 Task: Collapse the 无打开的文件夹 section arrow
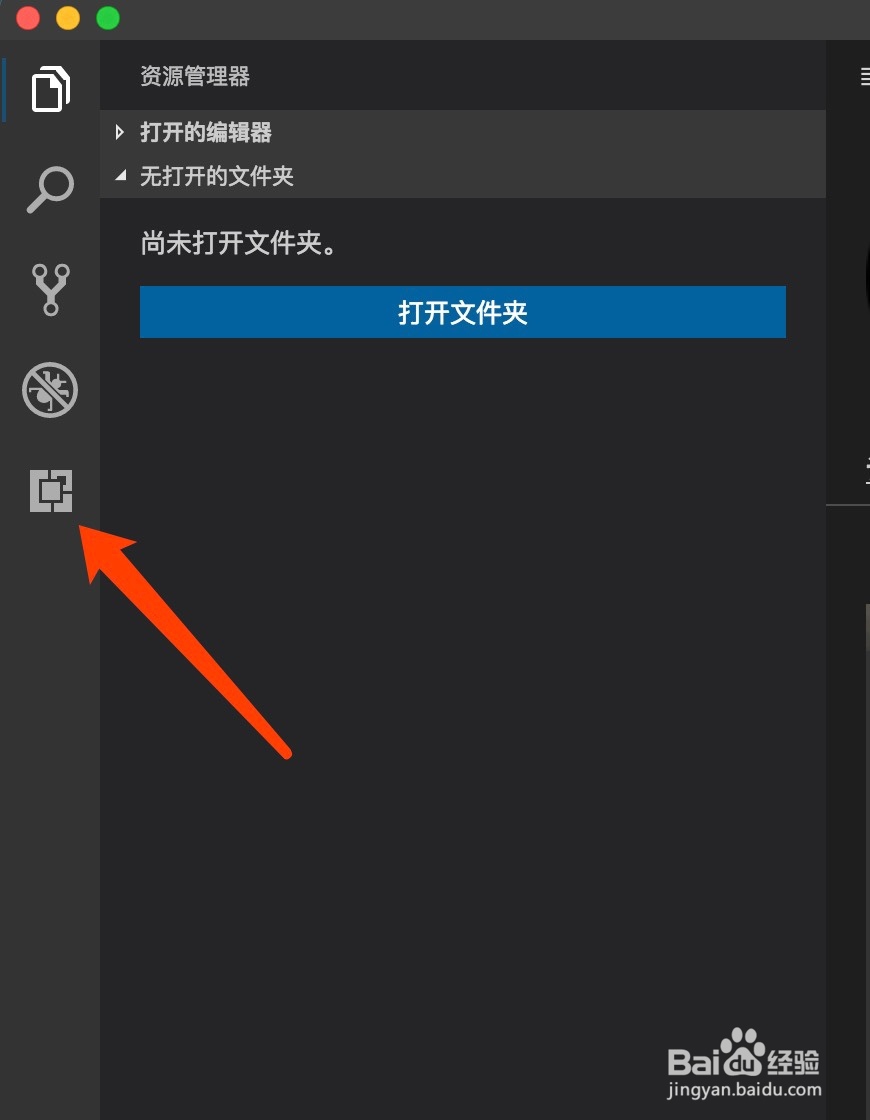(121, 175)
